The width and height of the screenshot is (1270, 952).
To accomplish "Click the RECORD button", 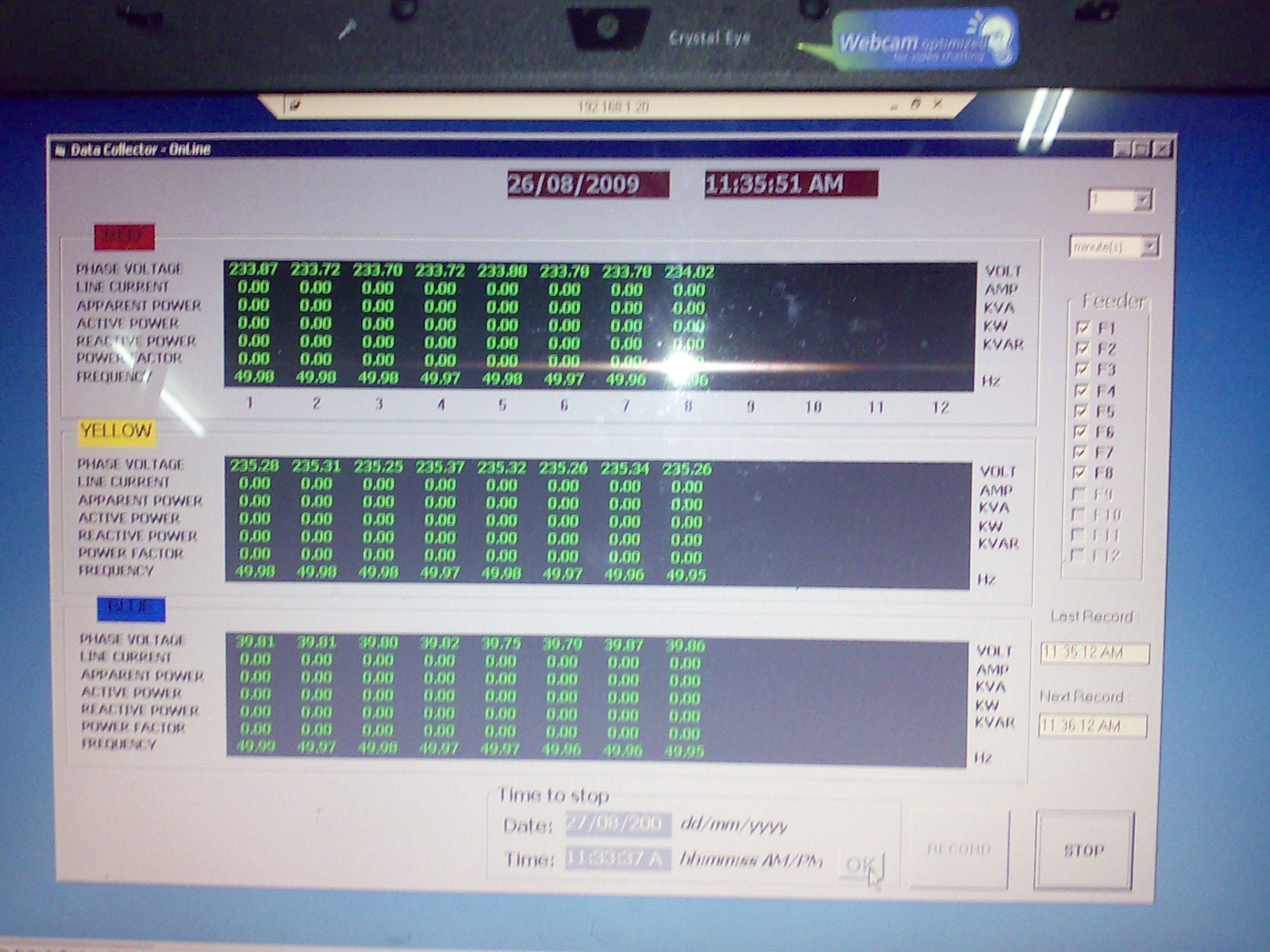I will coord(959,849).
